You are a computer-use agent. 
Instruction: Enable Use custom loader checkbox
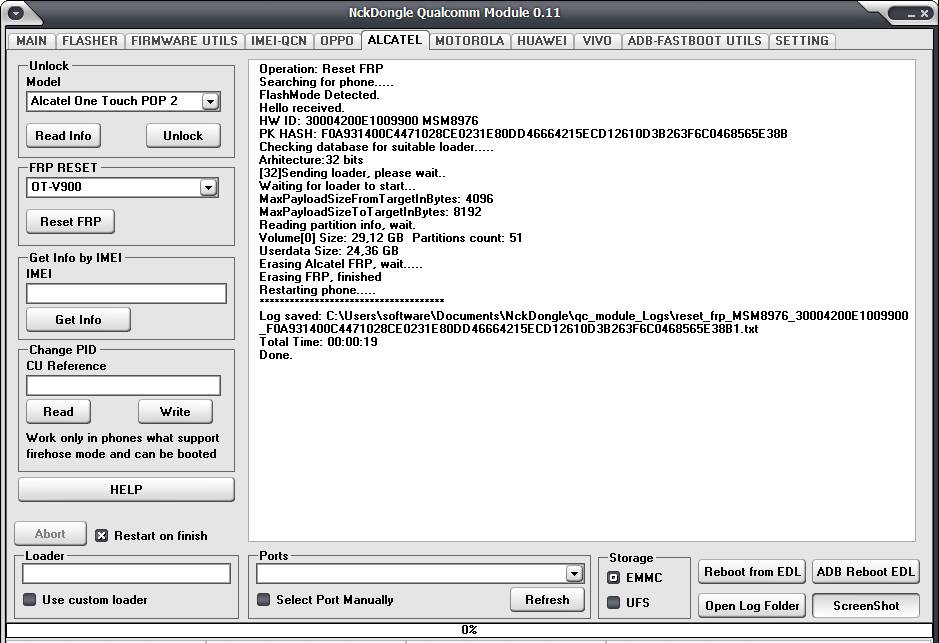pos(29,599)
